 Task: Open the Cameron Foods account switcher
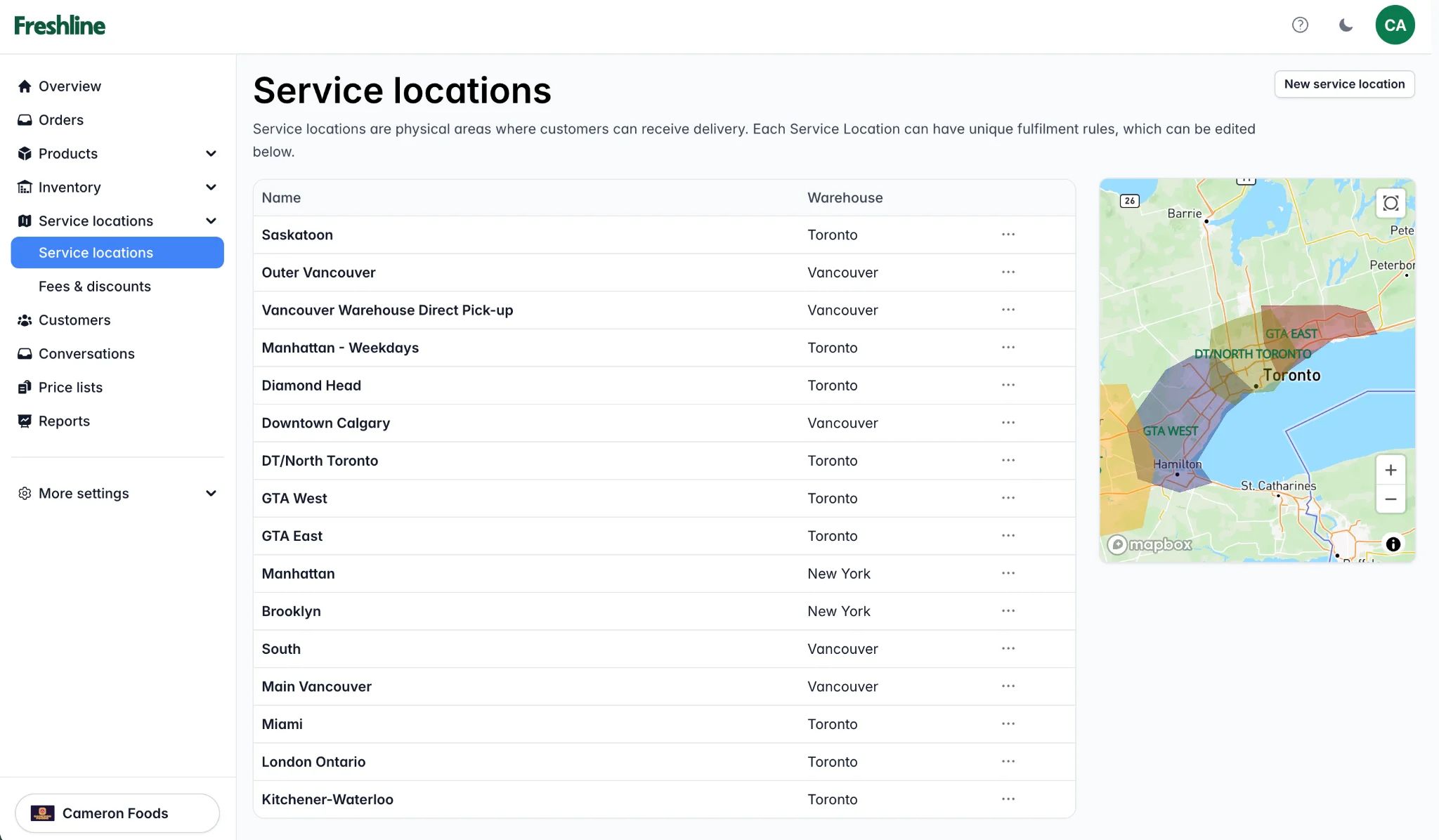[x=117, y=813]
